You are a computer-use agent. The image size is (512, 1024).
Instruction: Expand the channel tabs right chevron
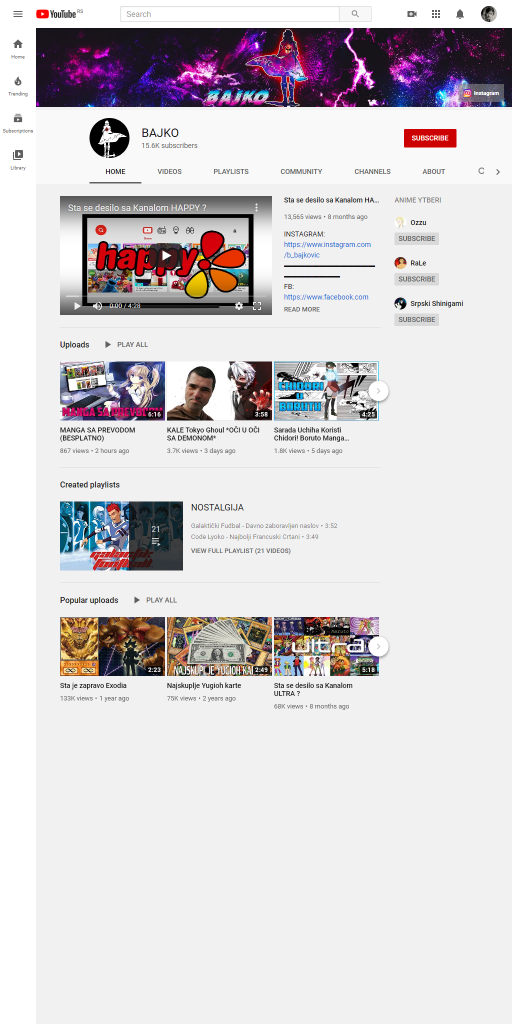pos(498,172)
